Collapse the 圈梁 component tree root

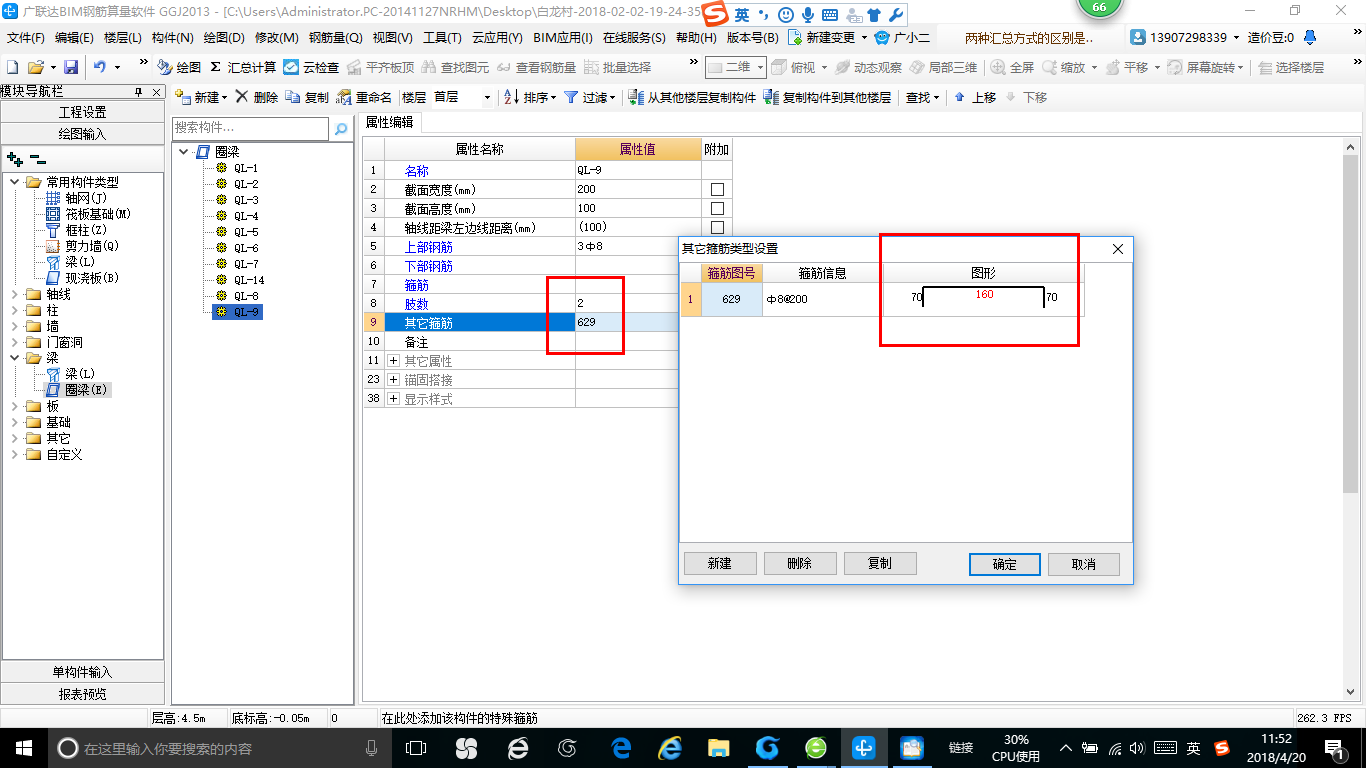pos(184,152)
